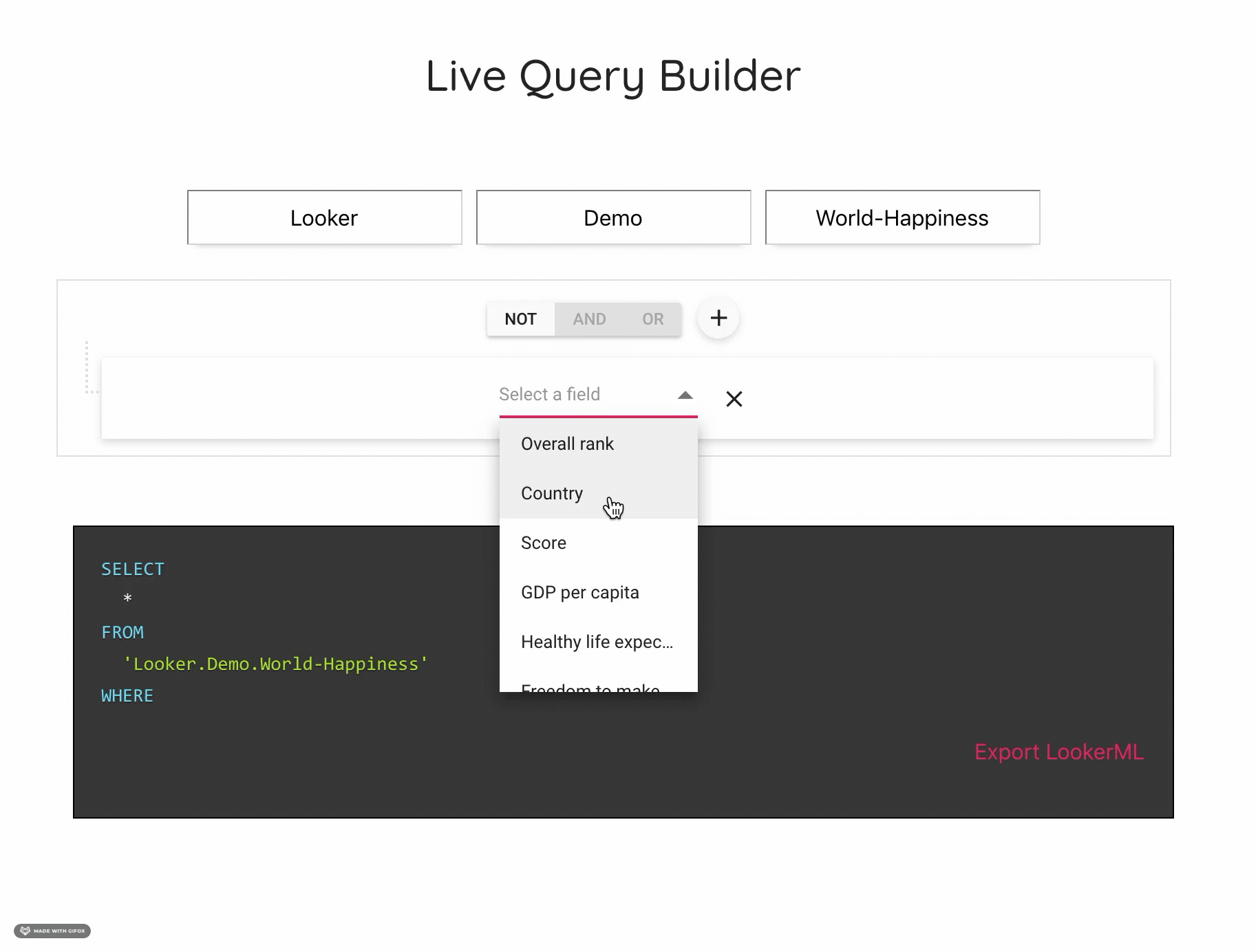Select the AND operator
Viewport: 1258px width, 952px height.
coord(589,319)
